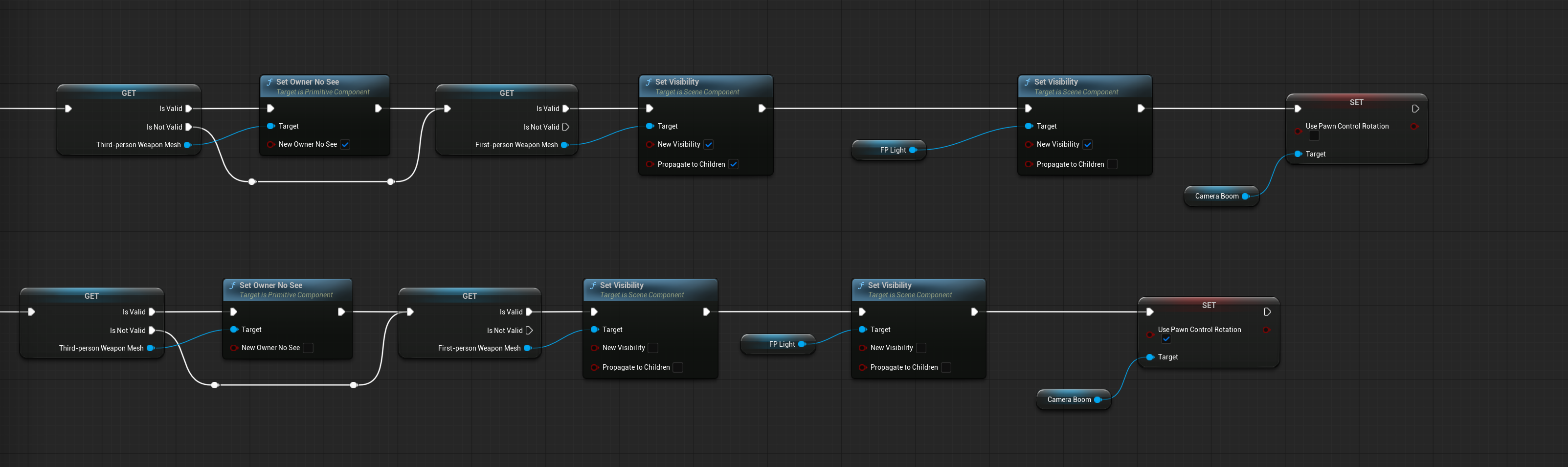Click First-person Weapon Mesh output pin, lower row
Viewport: 1568px width, 467px height.
click(x=528, y=348)
